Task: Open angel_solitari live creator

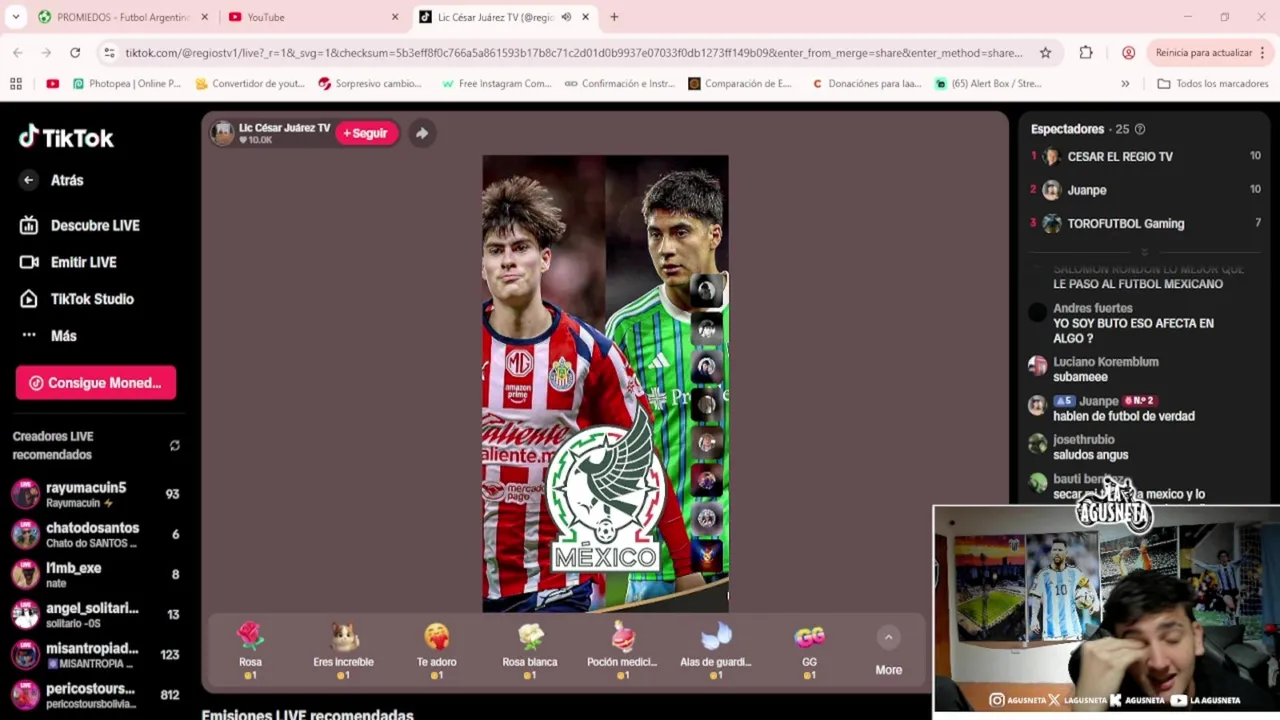Action: (95, 614)
